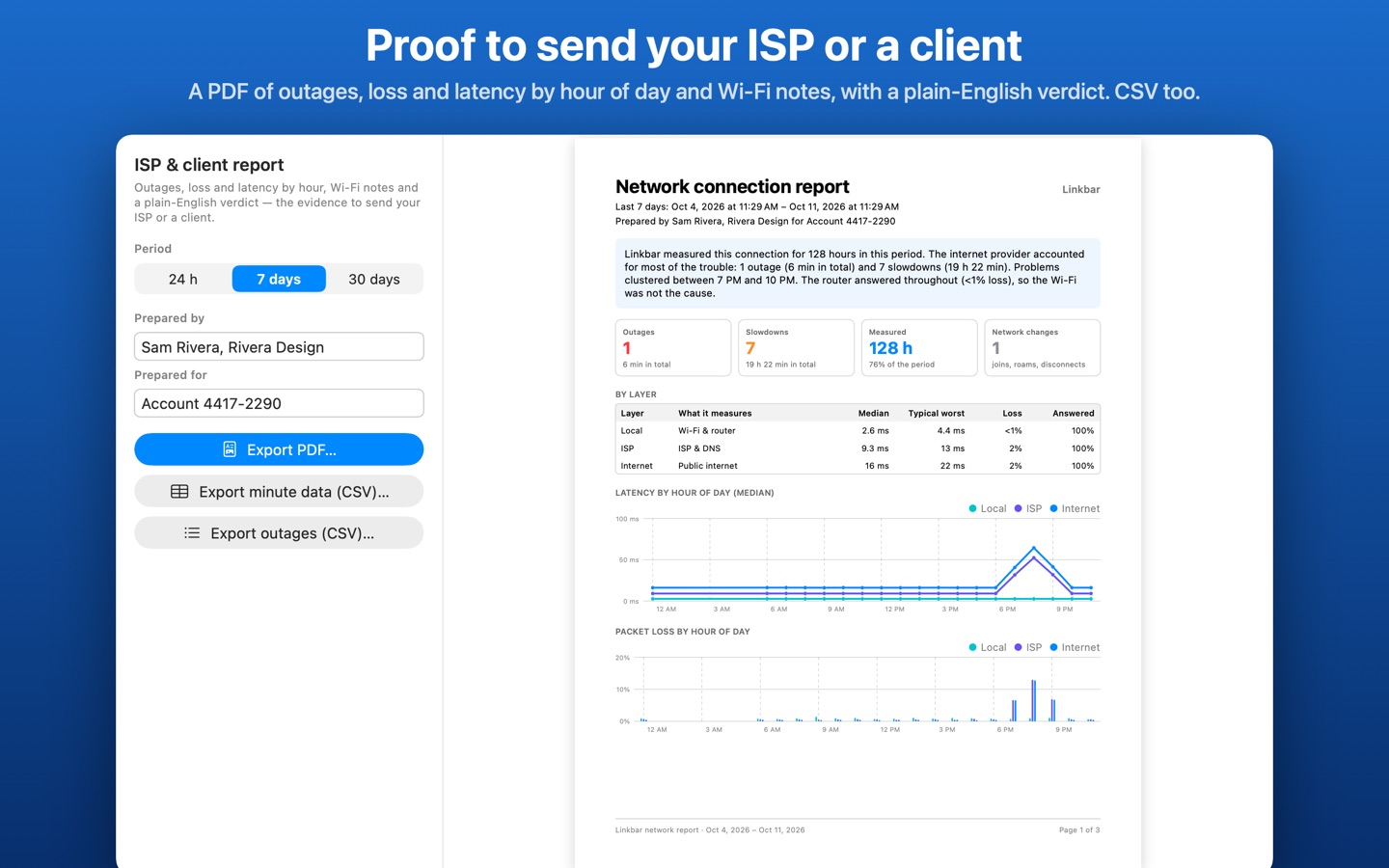
Task: Click the Median column header
Action: 874,414
